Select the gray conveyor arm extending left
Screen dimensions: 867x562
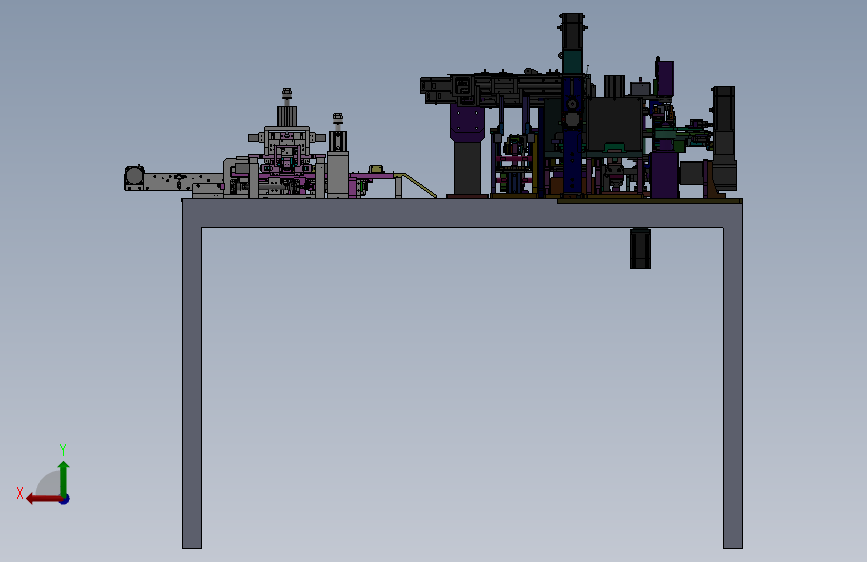click(x=174, y=180)
